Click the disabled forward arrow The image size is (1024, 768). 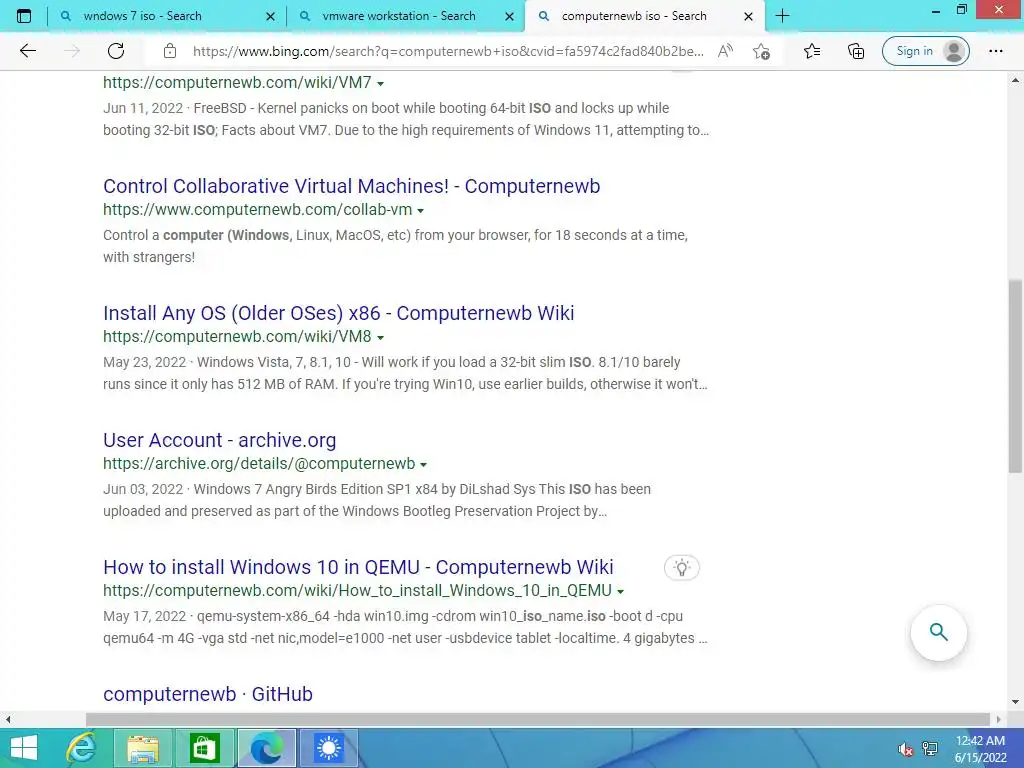click(72, 51)
